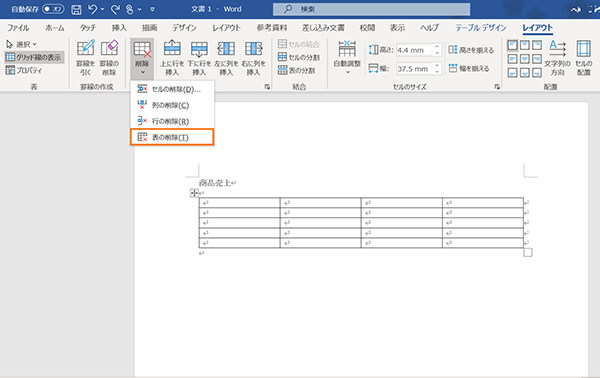Align cell content bottom center
The image size is (600, 378).
[x=525, y=72]
